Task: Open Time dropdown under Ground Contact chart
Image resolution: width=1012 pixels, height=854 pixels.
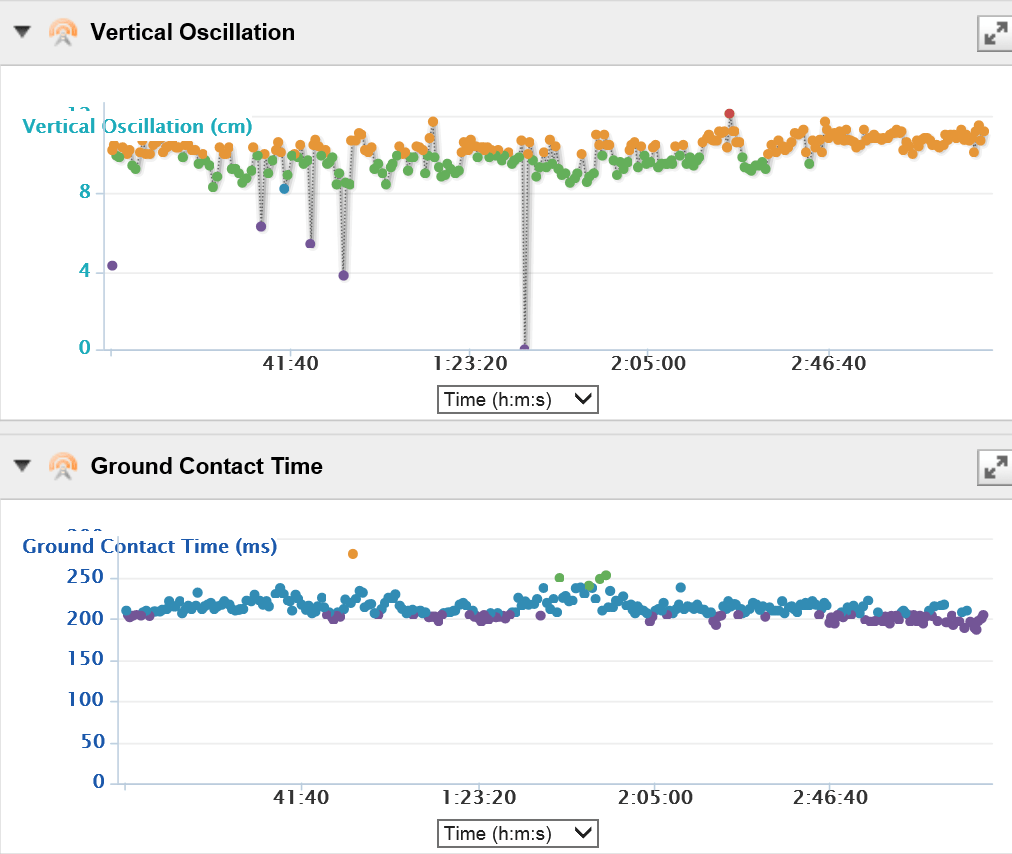Action: [518, 833]
